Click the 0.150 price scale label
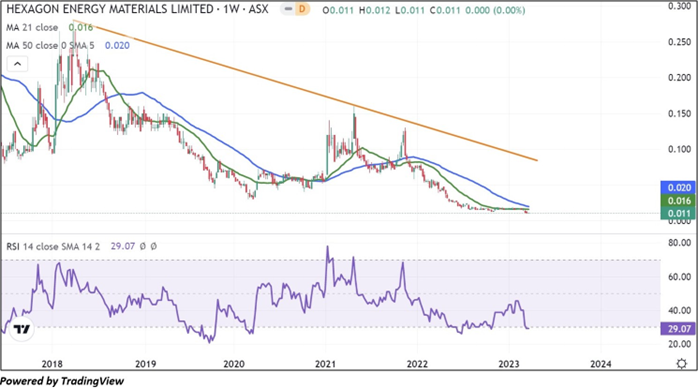This screenshot has height=388, width=698. tap(679, 114)
